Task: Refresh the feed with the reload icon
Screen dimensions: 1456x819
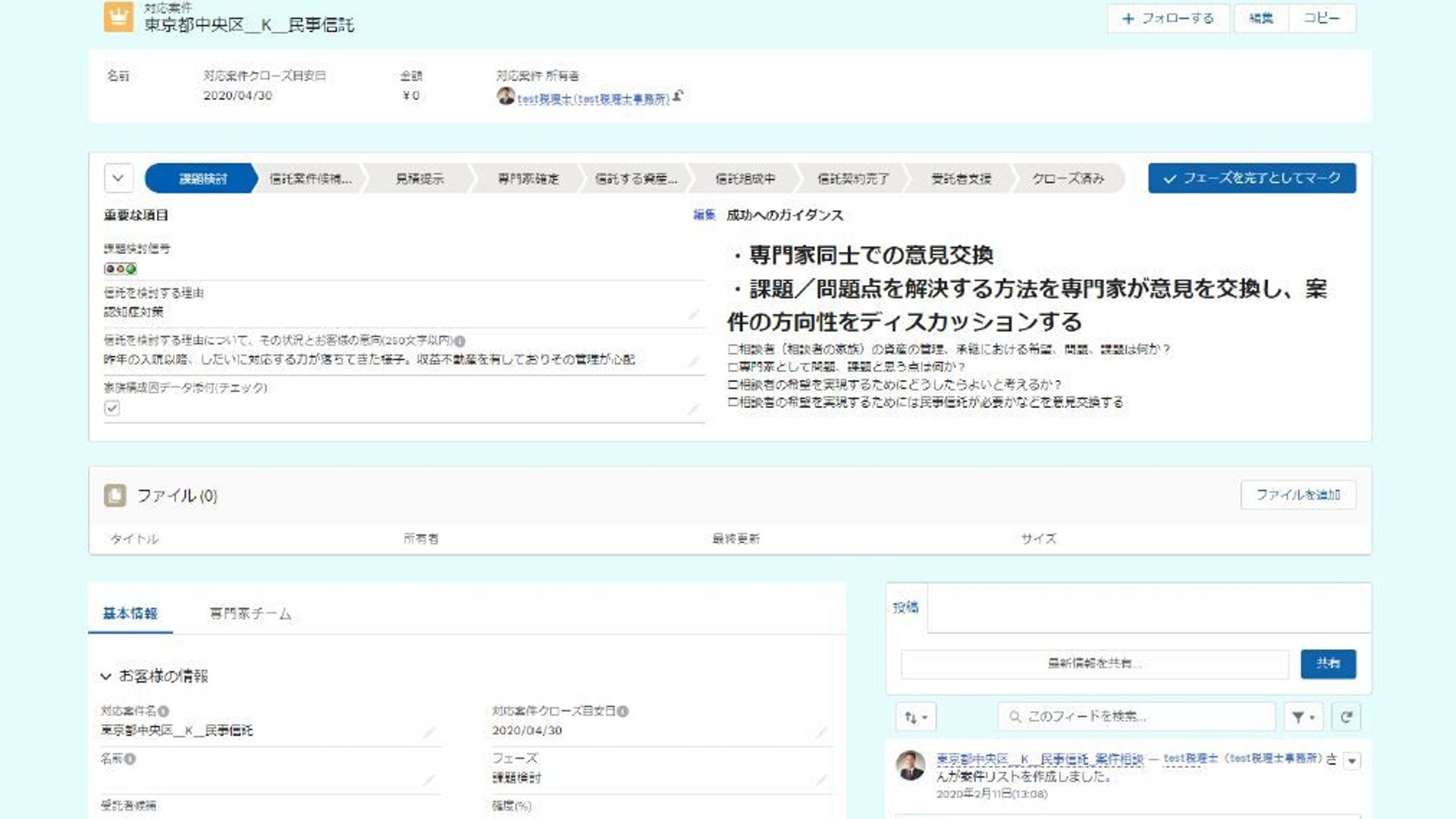Action: tap(1346, 717)
